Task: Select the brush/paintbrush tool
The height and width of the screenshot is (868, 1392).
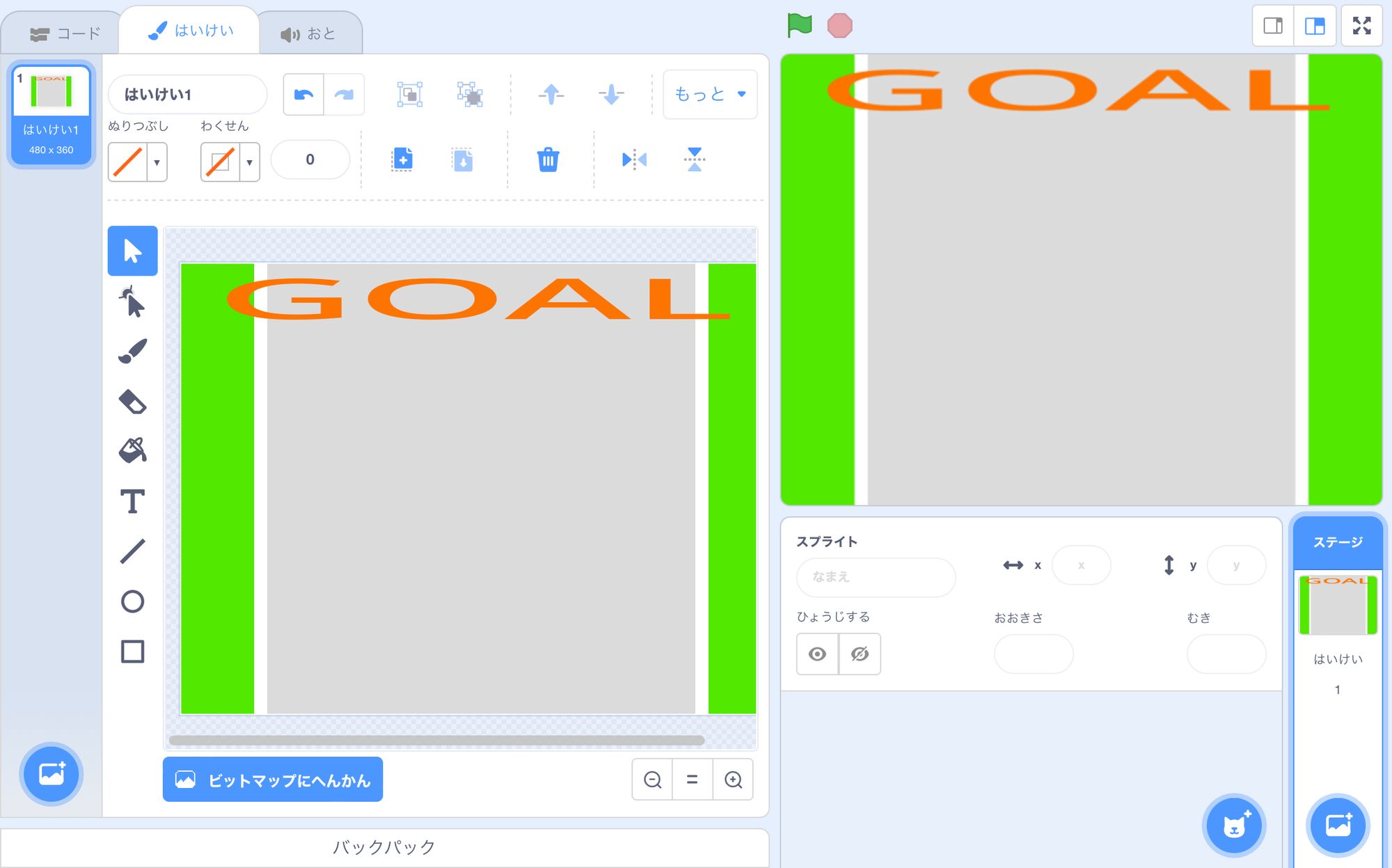Action: coord(135,350)
